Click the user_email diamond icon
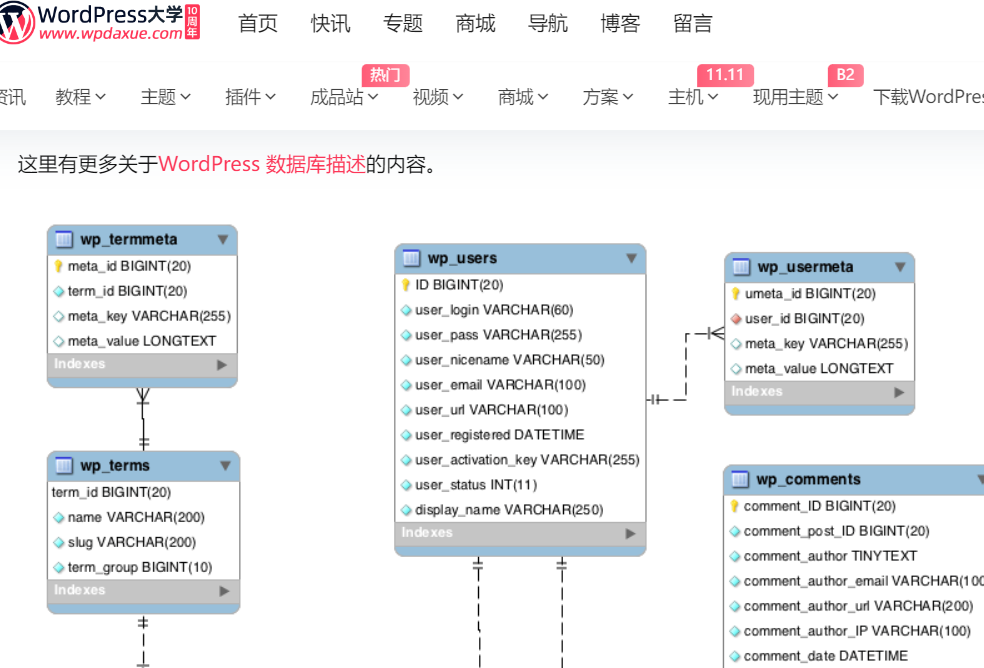The width and height of the screenshot is (984, 668). click(406, 385)
